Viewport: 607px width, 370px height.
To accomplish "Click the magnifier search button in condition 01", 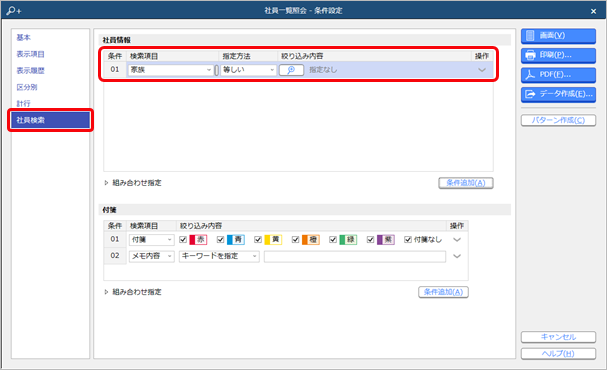I will (x=291, y=70).
